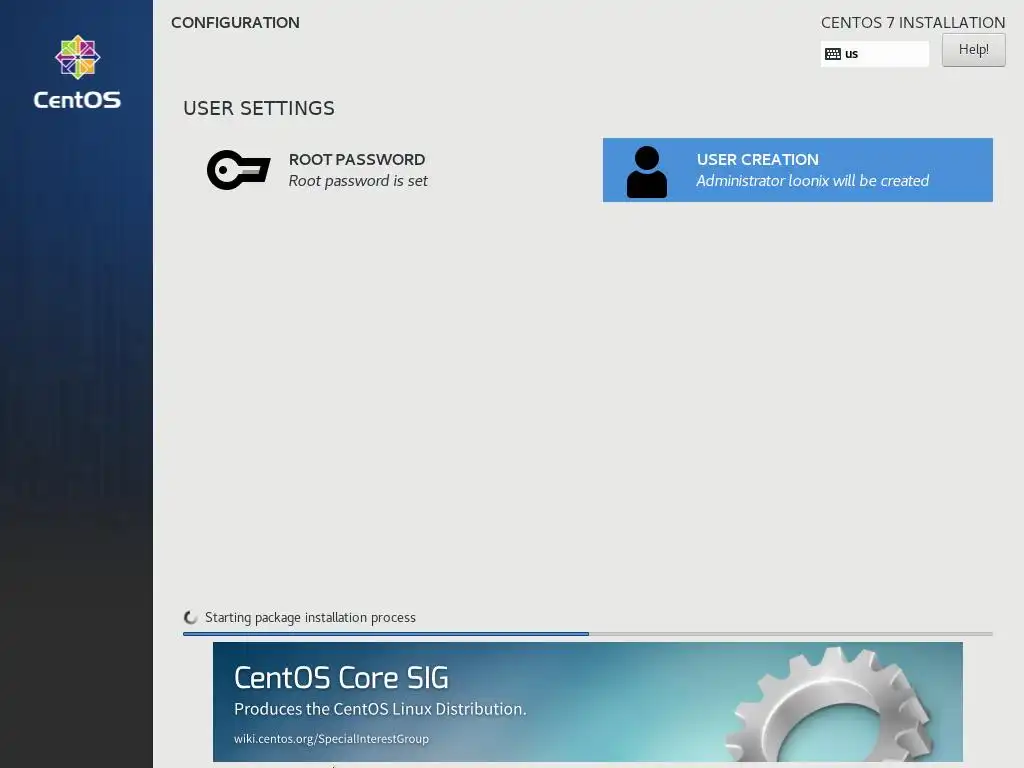Click the root password key icon

238,170
